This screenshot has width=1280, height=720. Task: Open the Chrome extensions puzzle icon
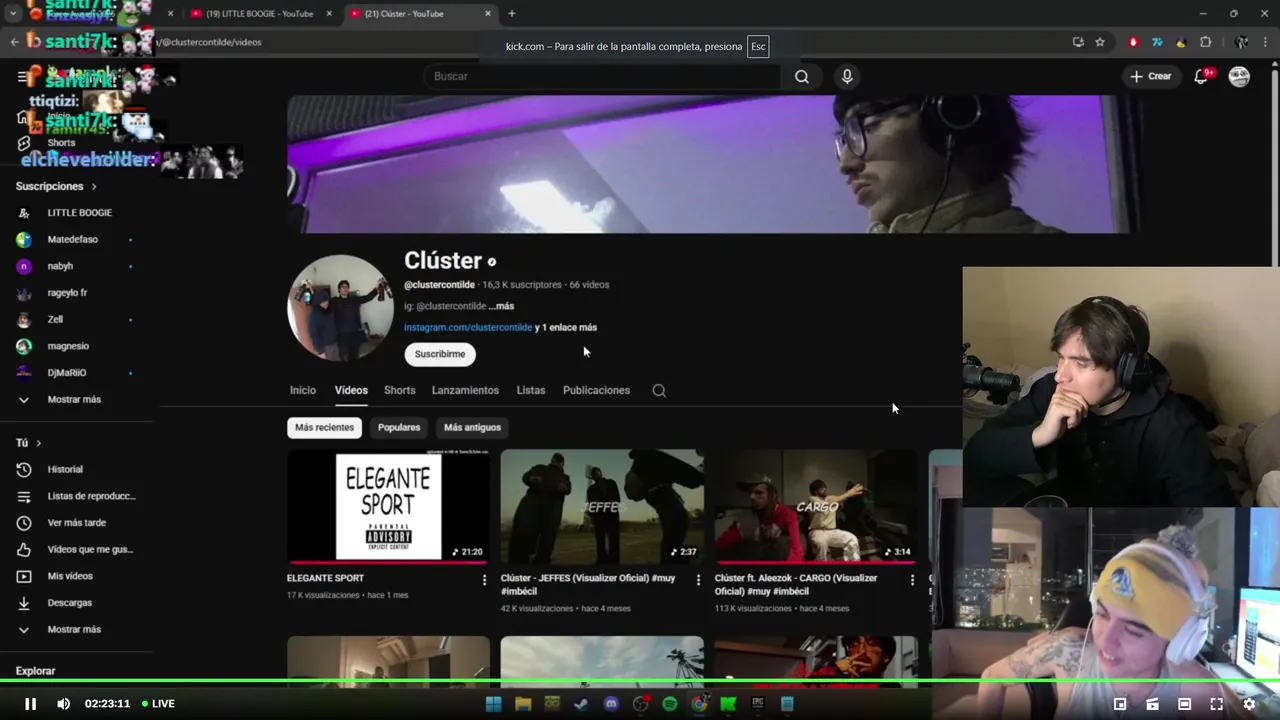1205,42
